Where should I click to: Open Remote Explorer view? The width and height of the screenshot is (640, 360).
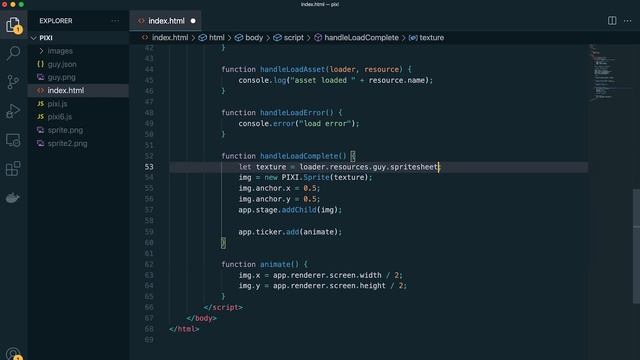[x=13, y=140]
